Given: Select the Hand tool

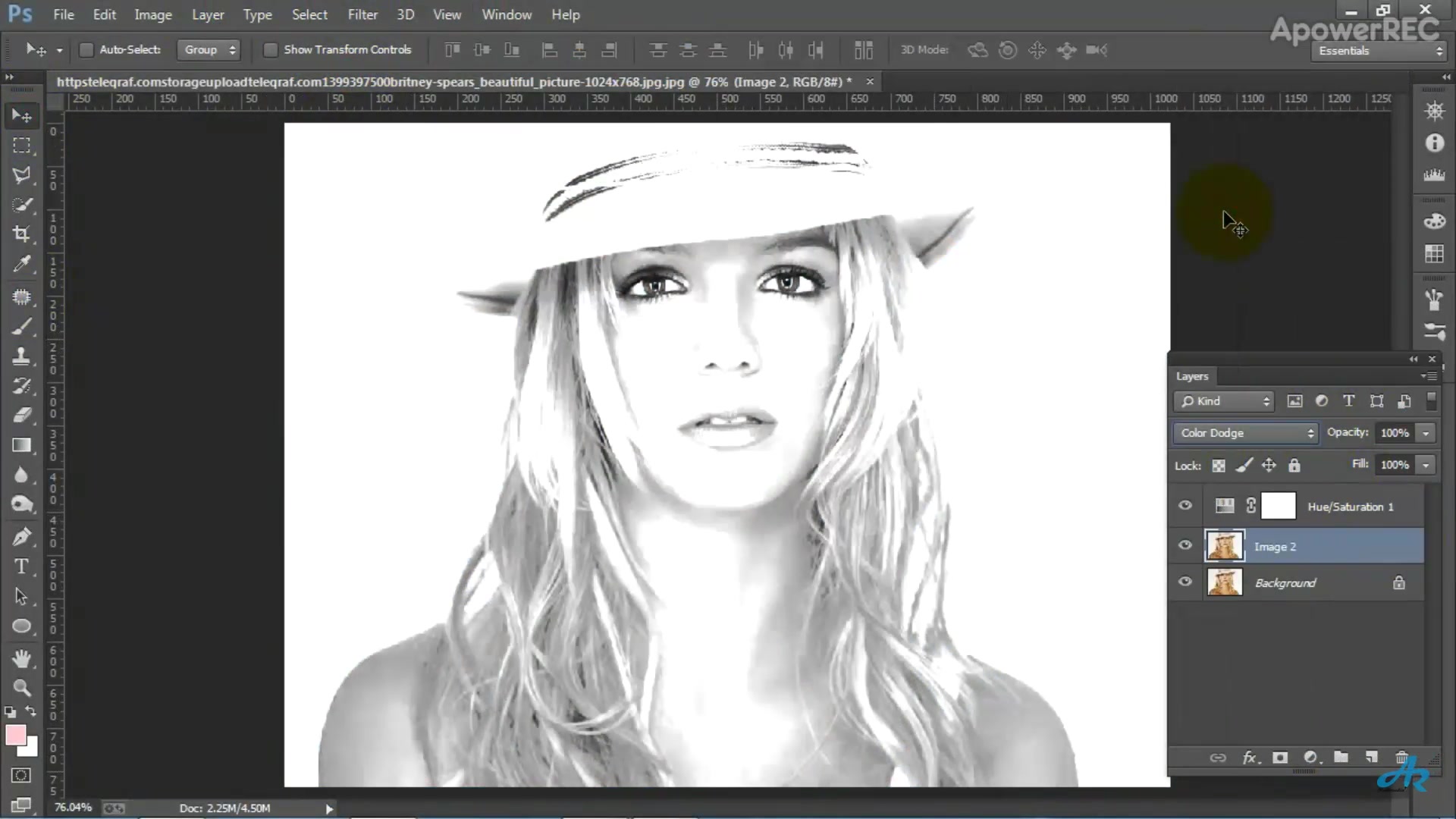Looking at the screenshot, I should (21, 658).
